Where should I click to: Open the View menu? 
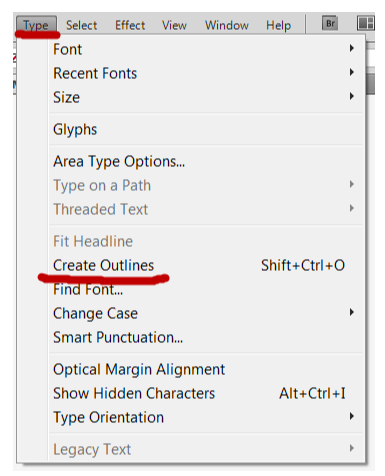coord(174,25)
